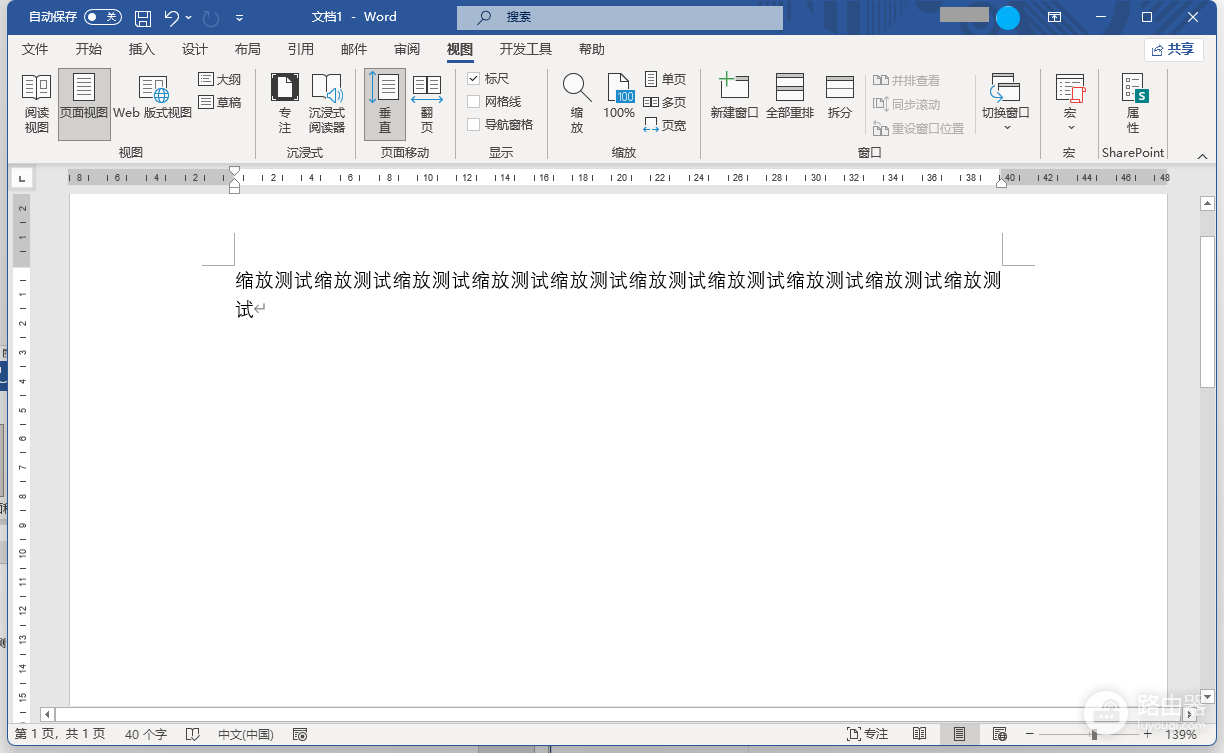Check the 网格线 gridlines checkbox

click(x=474, y=101)
